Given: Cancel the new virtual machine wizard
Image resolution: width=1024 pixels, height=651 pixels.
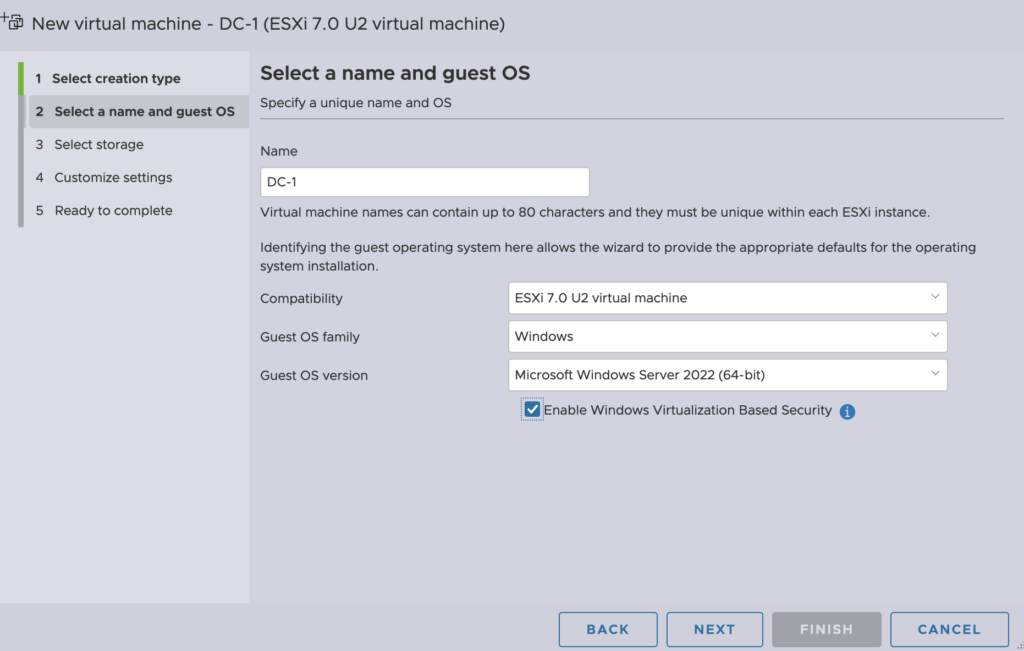Looking at the screenshot, I should 948,629.
